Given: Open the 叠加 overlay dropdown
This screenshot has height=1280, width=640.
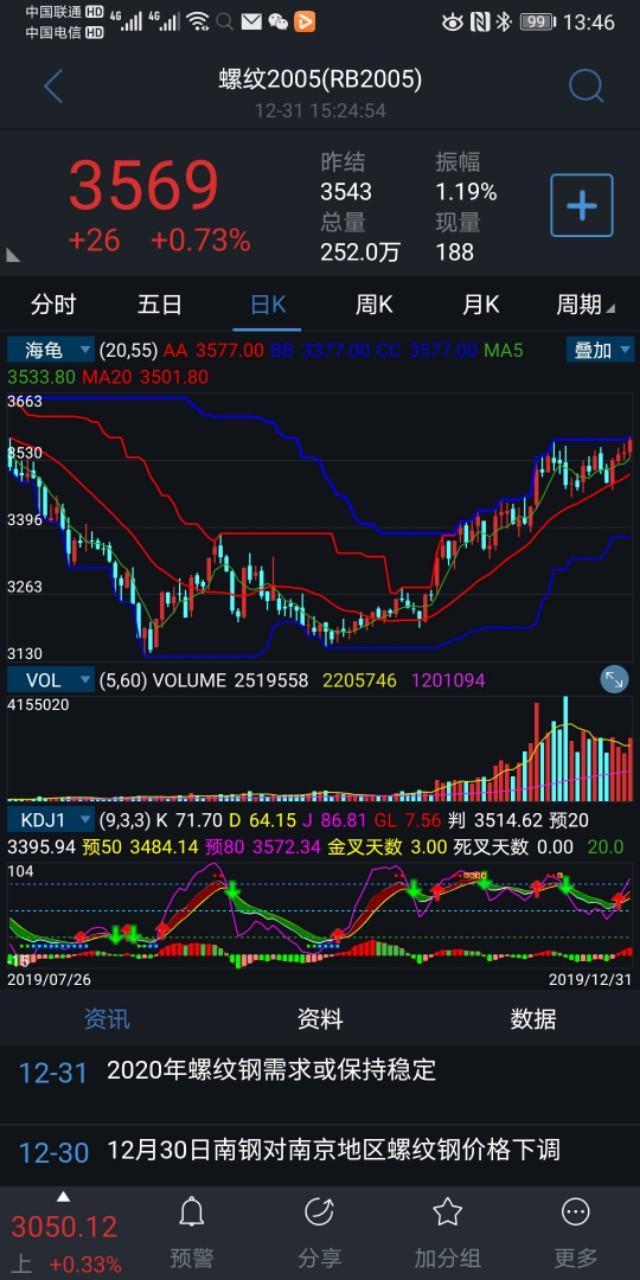Looking at the screenshot, I should click(600, 350).
